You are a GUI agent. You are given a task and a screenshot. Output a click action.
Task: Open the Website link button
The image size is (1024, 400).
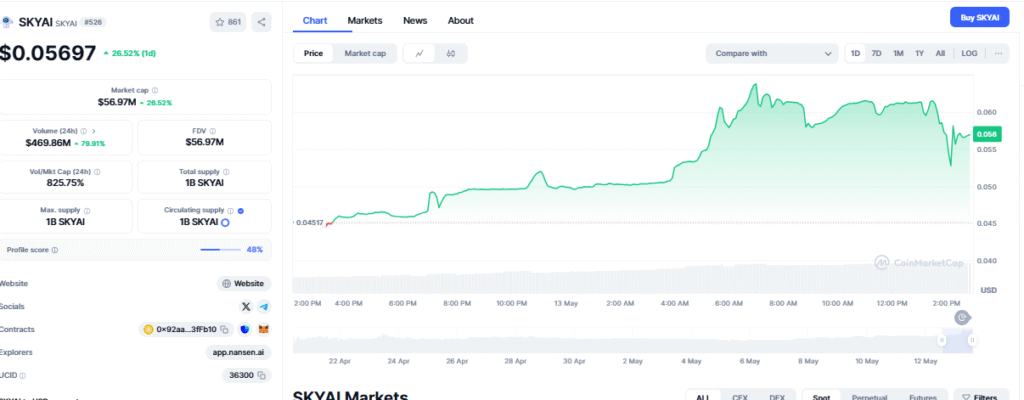(244, 284)
